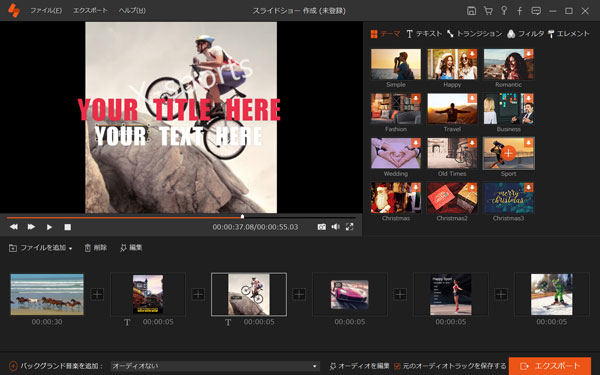
Task: Switch to the テキスト tab
Action: 424,34
